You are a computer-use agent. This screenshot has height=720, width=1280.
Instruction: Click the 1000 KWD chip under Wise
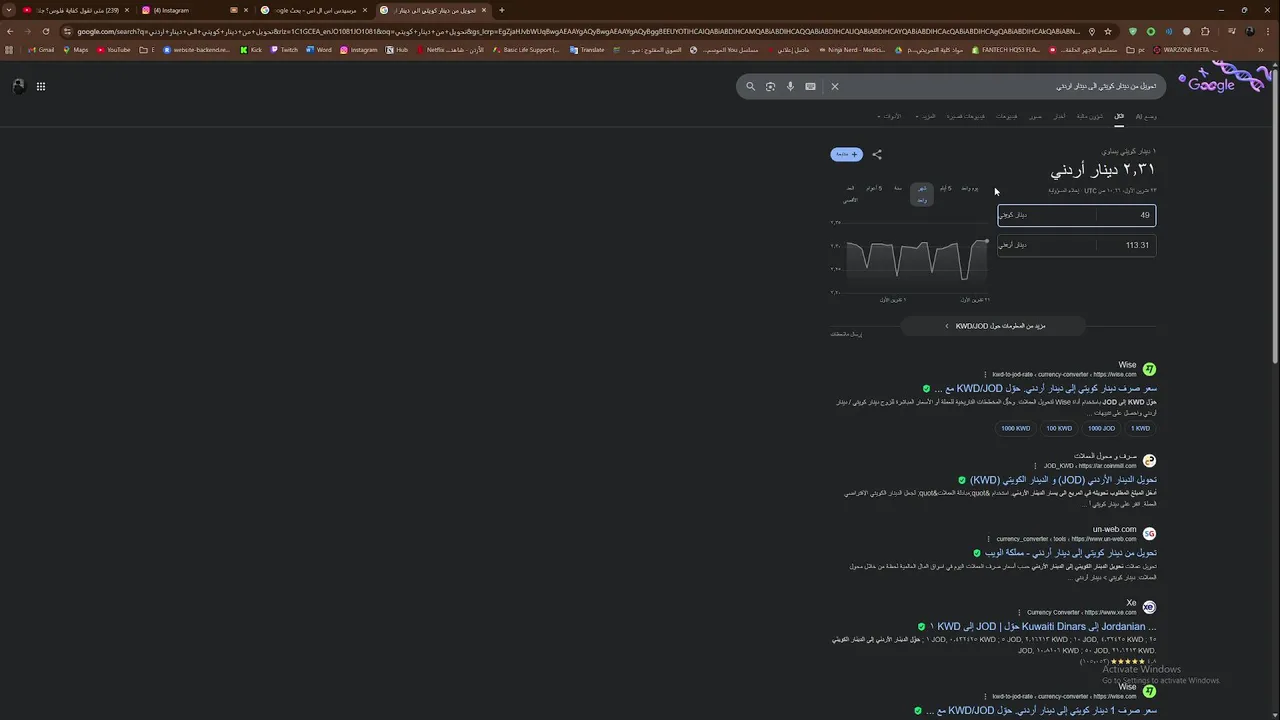click(x=1015, y=428)
